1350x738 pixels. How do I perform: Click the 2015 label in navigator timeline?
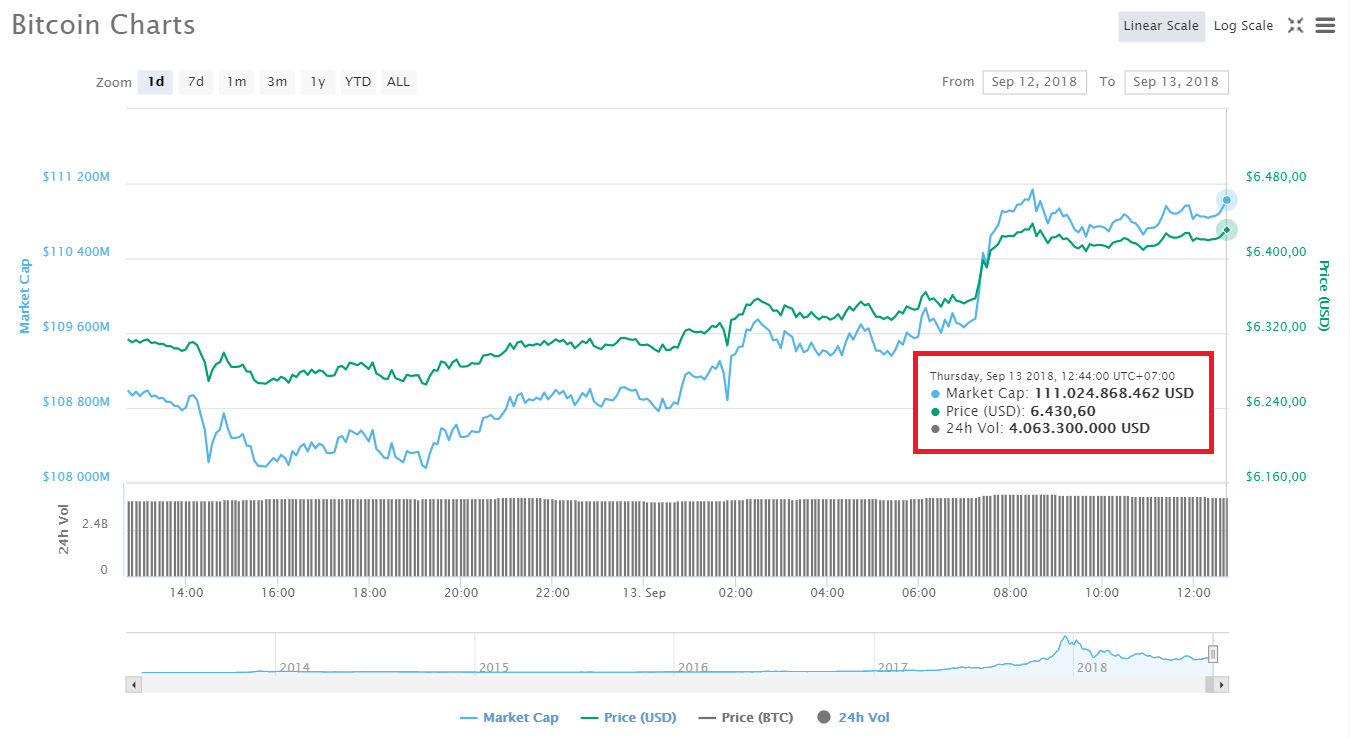pyautogui.click(x=494, y=667)
